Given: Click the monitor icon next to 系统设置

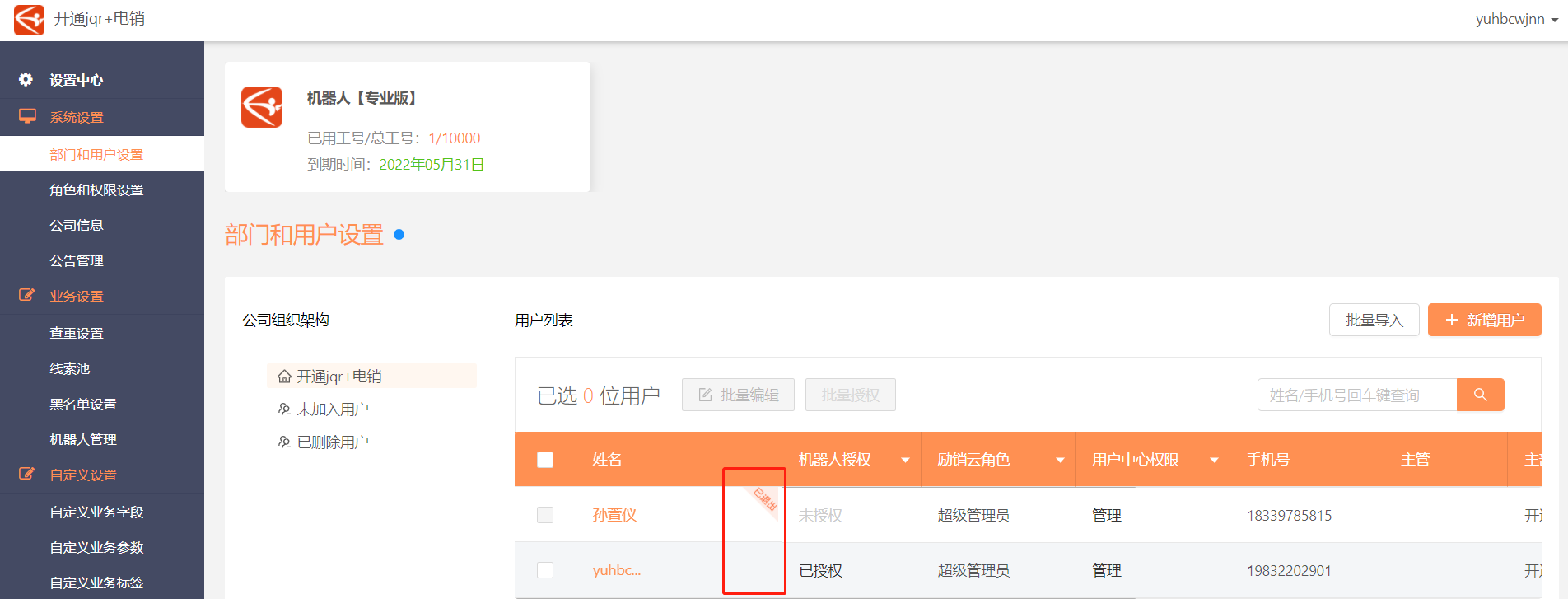Looking at the screenshot, I should pyautogui.click(x=27, y=116).
